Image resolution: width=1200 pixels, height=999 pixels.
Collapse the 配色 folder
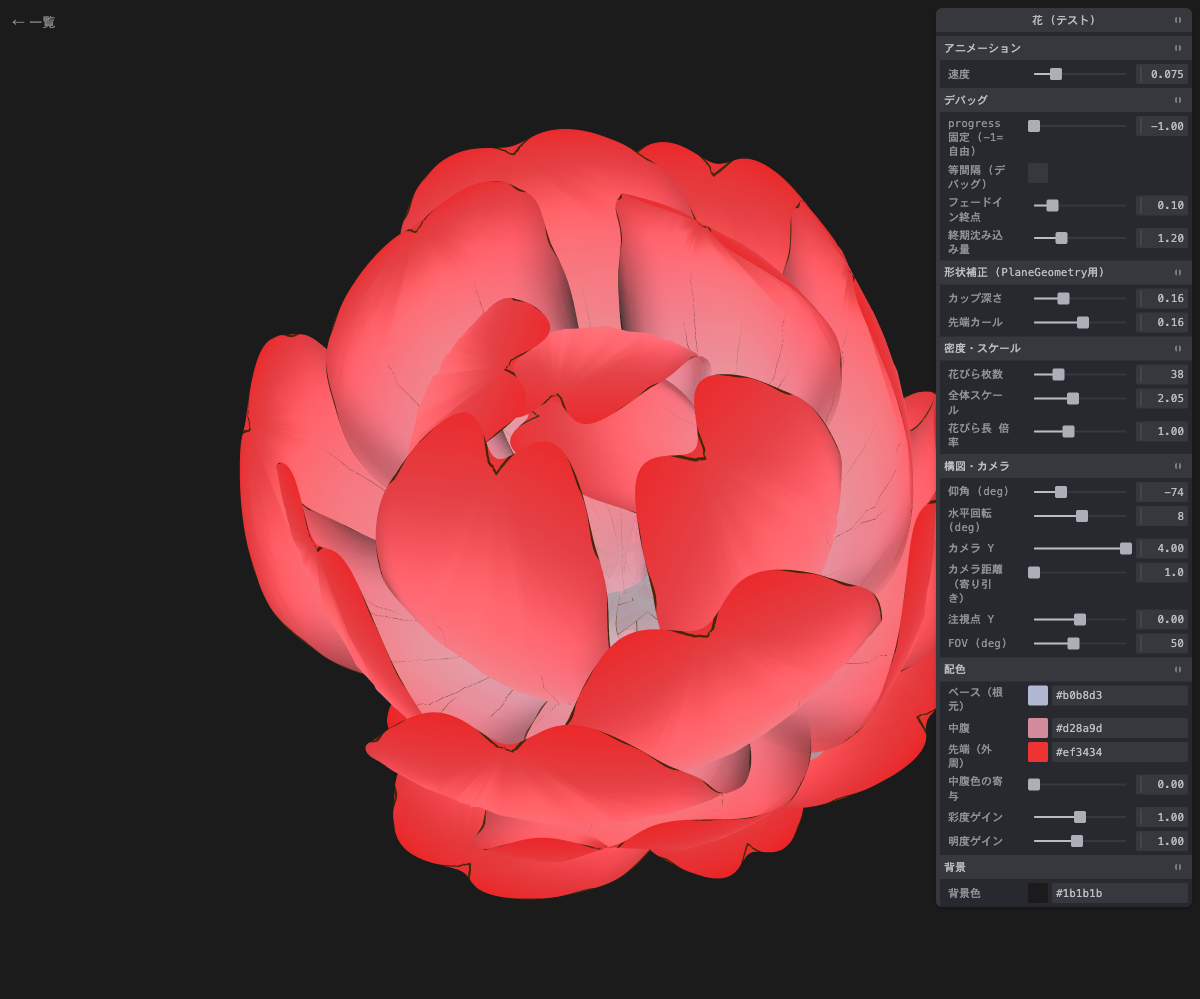pyautogui.click(x=1064, y=669)
